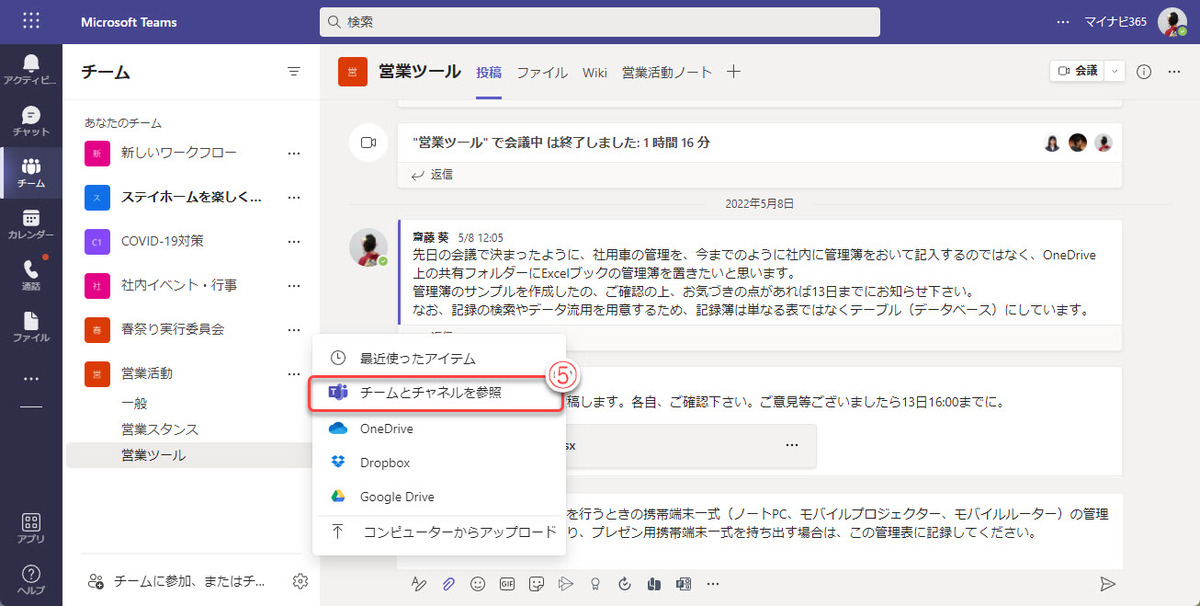Open Chat from the left rail

tap(31, 121)
